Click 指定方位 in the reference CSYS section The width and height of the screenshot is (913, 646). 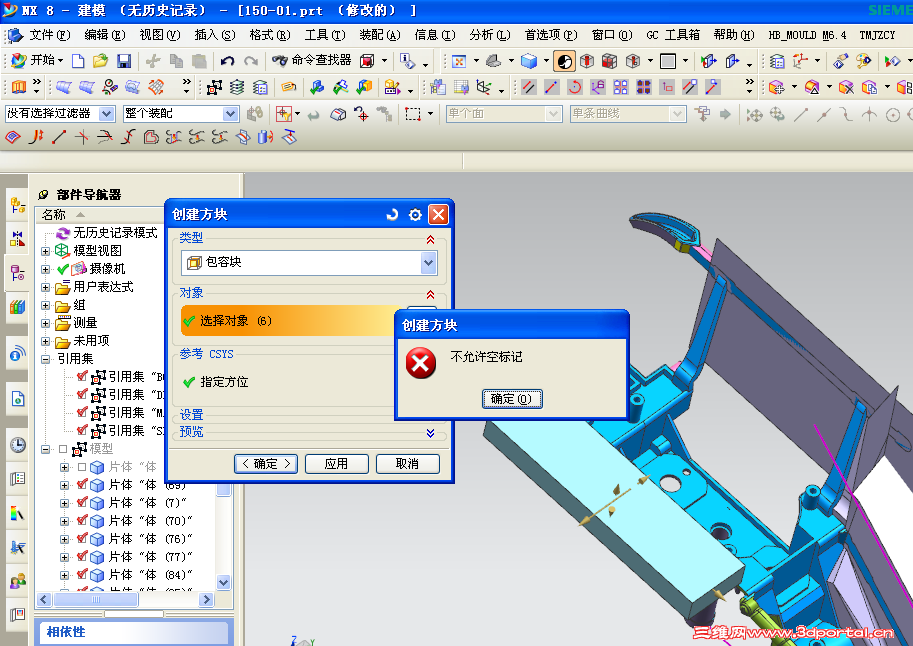(x=224, y=382)
